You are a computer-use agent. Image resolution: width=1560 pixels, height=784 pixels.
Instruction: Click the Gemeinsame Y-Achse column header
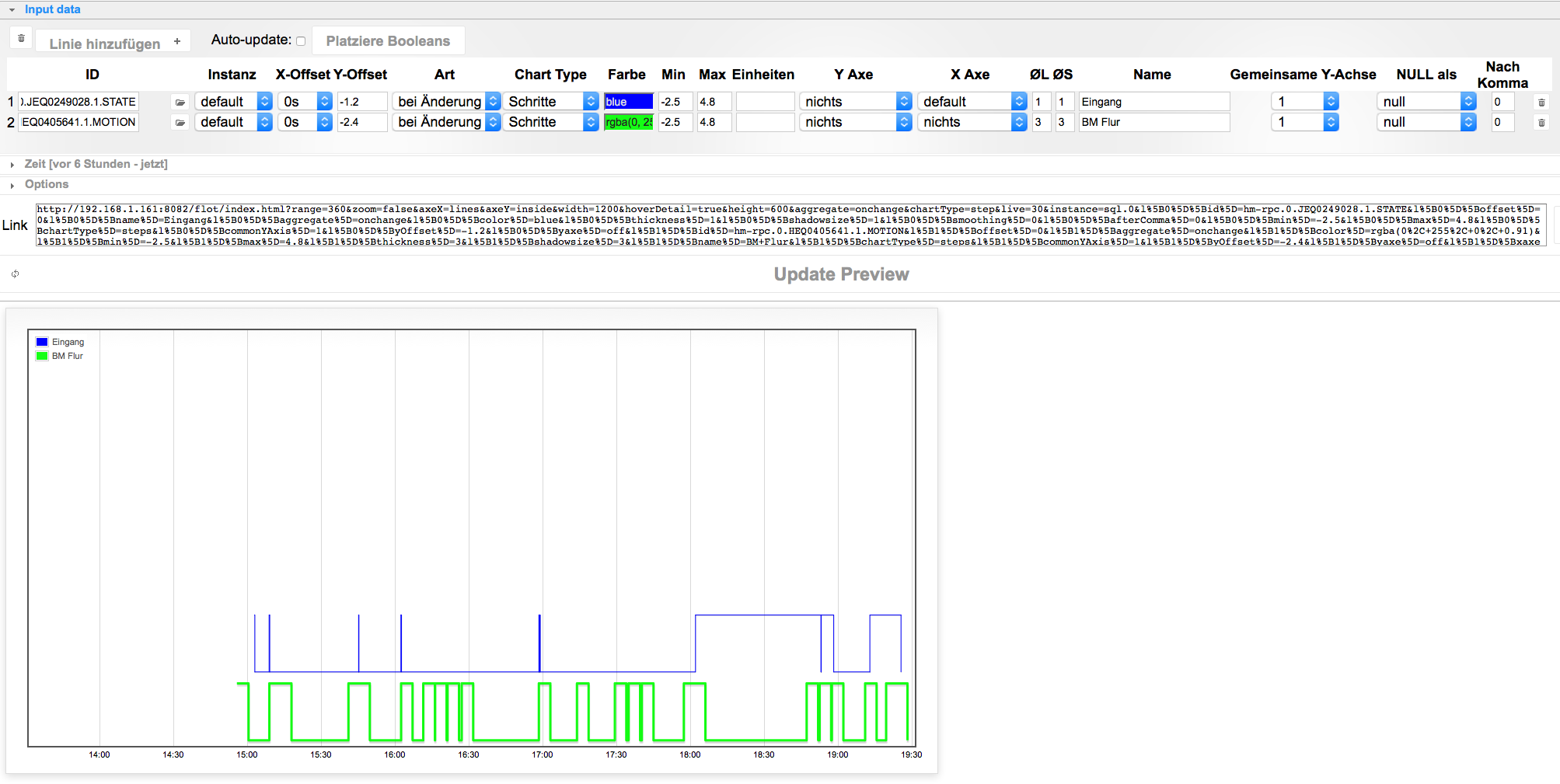[x=1303, y=75]
